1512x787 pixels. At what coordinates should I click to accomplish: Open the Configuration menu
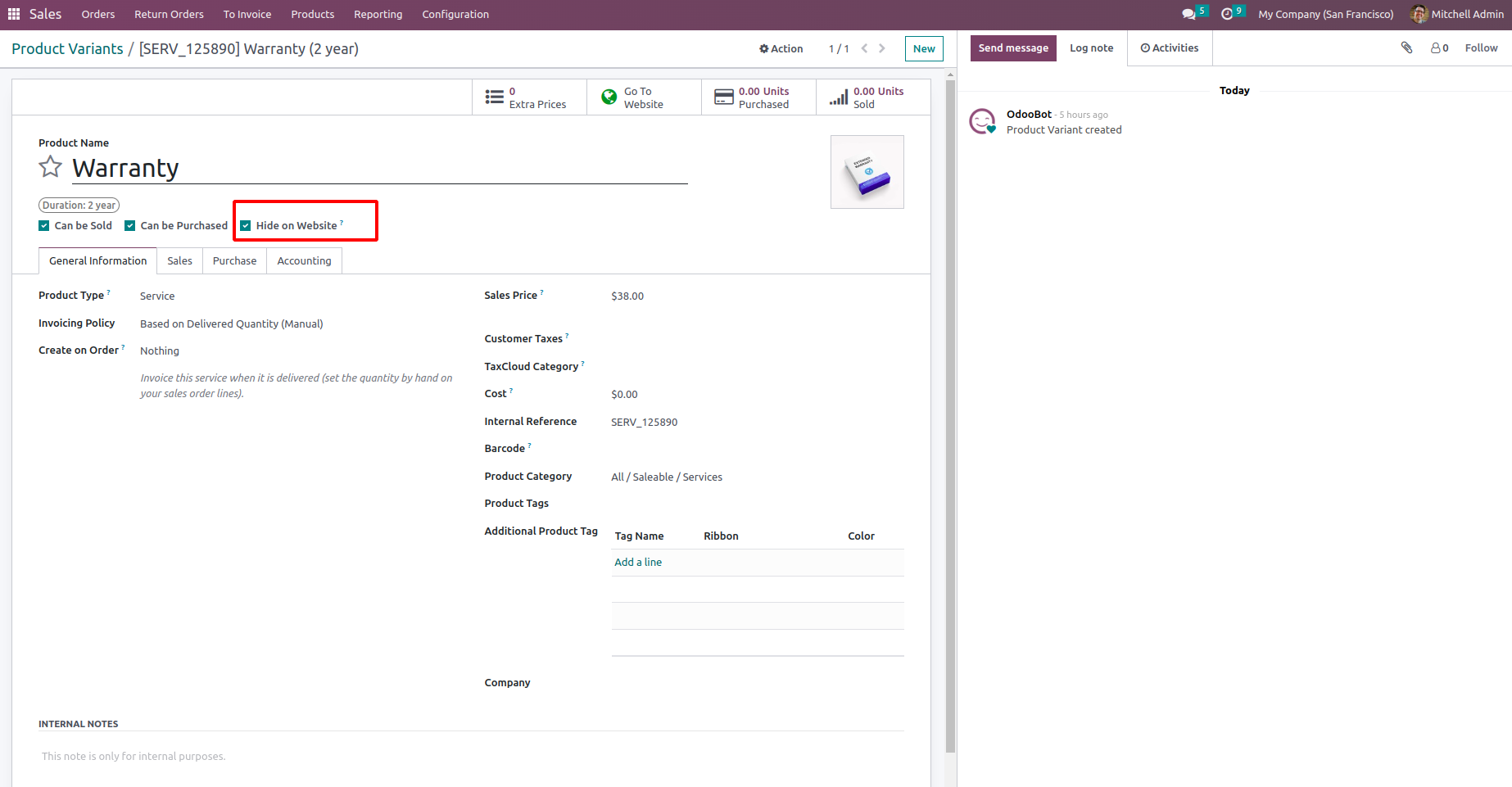(455, 14)
